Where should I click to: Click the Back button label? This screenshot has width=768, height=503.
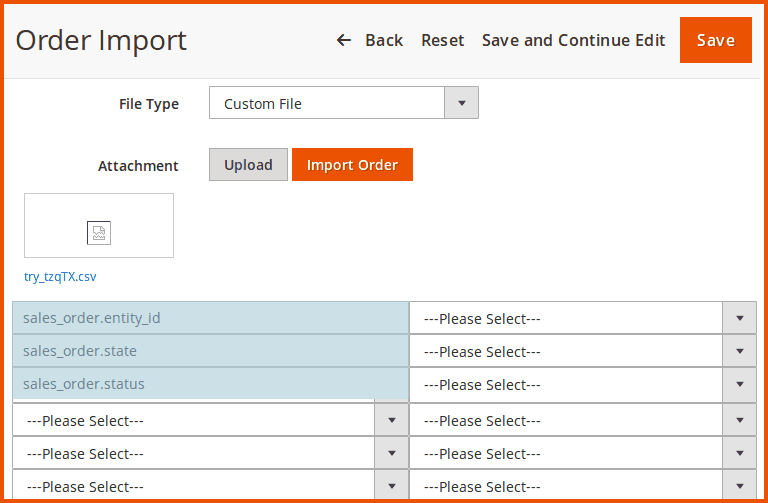(384, 40)
